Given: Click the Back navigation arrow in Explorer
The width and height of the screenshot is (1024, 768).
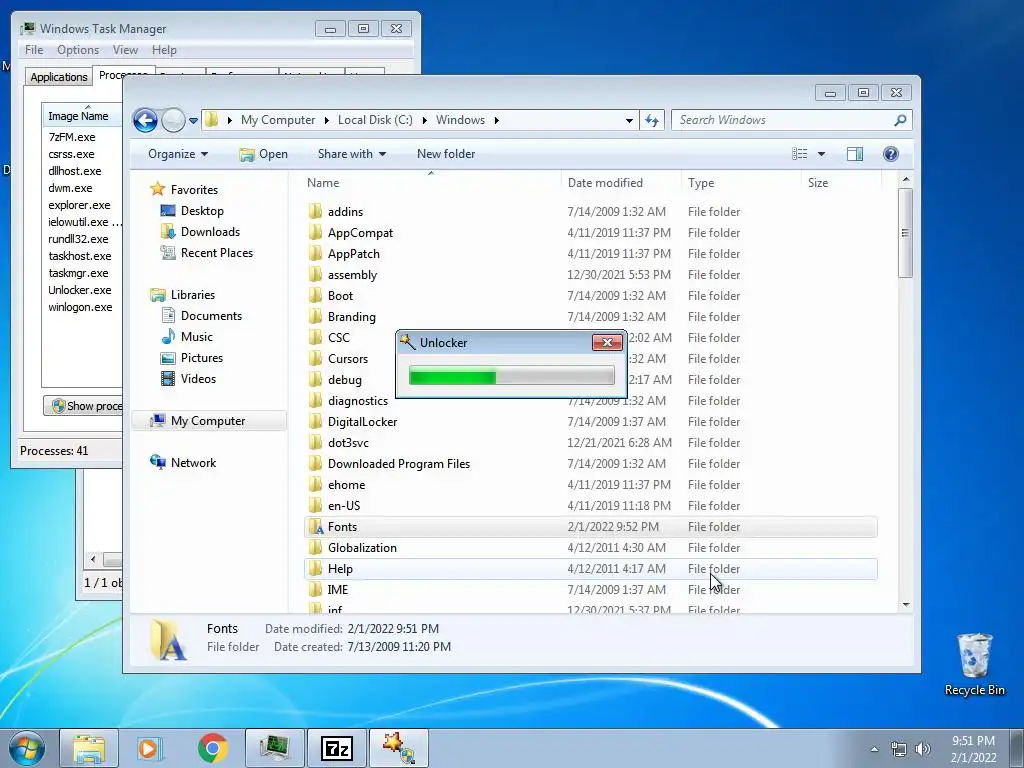Looking at the screenshot, I should [x=145, y=120].
